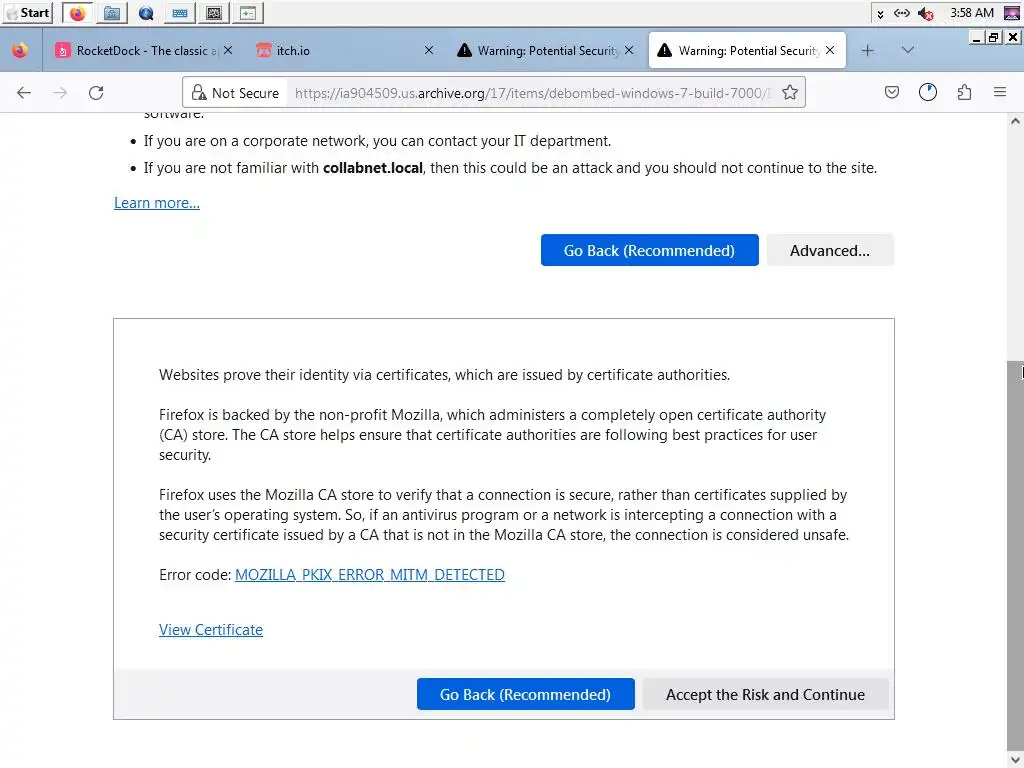The height and width of the screenshot is (768, 1024).
Task: Switch to the first Warning: Potential Security tab
Action: 545,50
